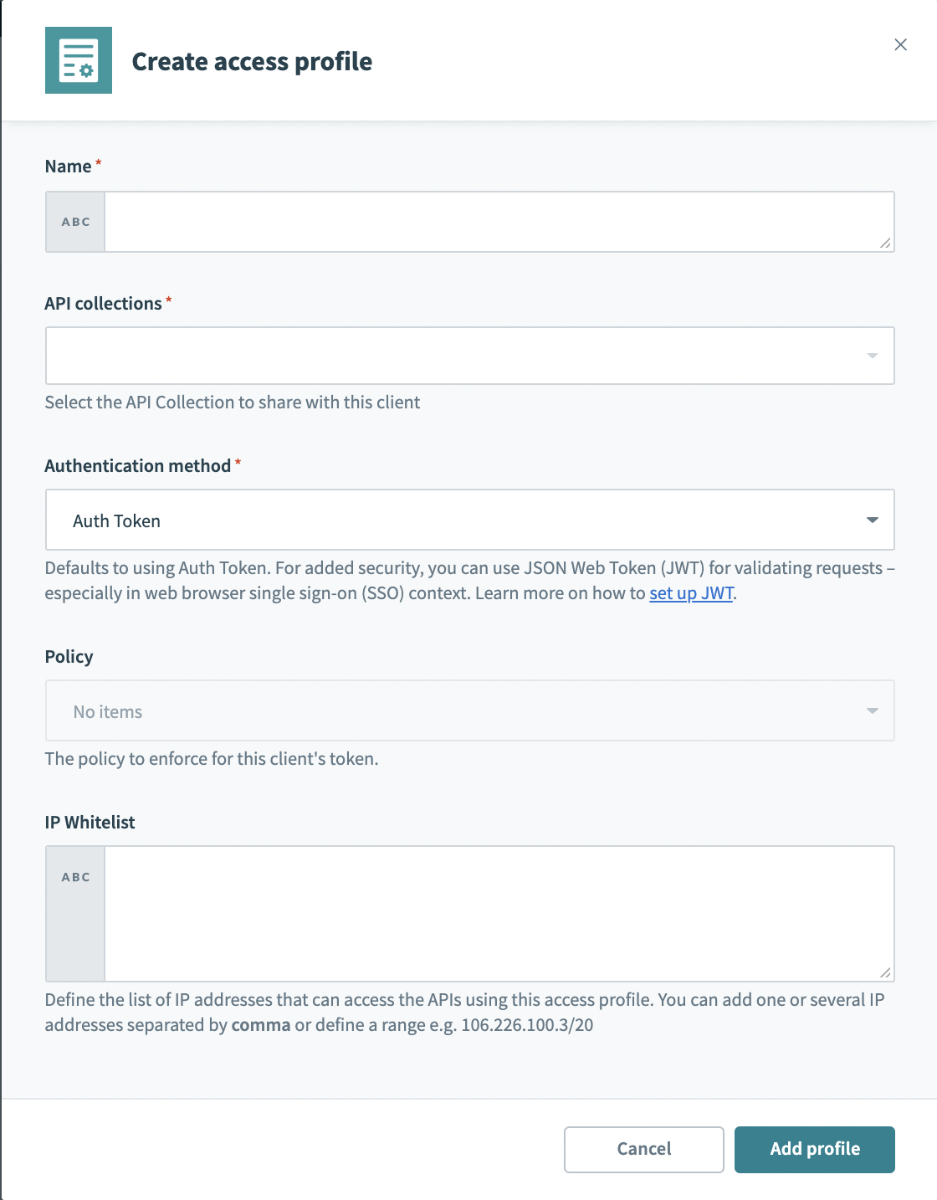Click the access profile document icon
937x1200 pixels.
coord(78,61)
